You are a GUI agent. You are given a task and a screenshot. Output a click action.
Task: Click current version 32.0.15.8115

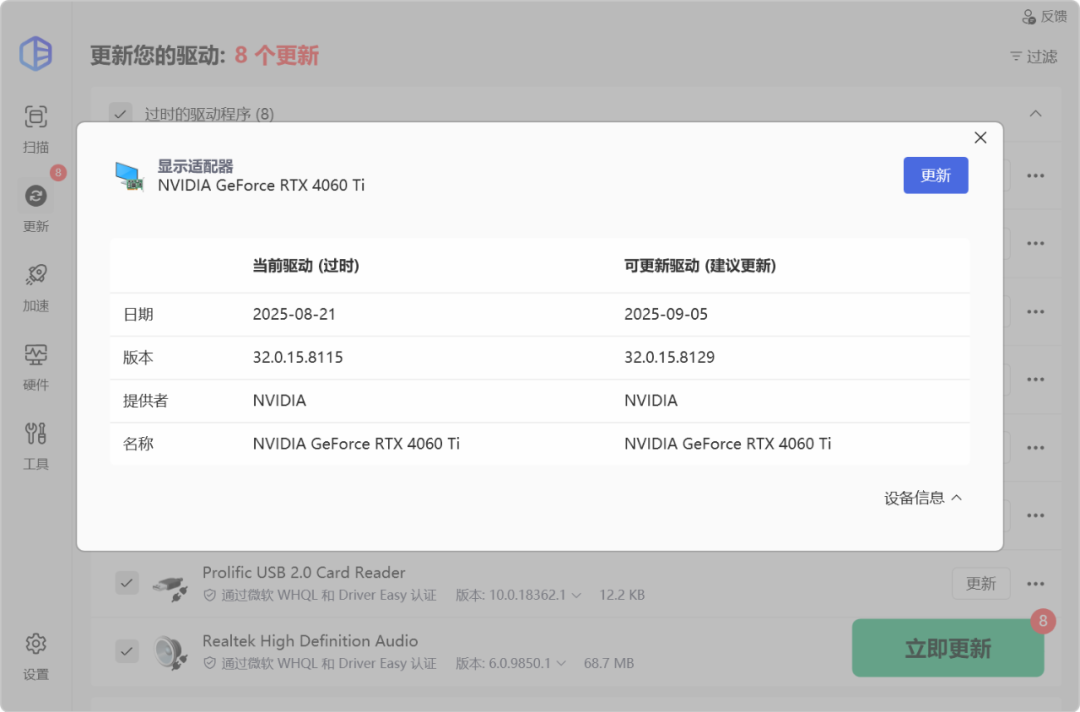click(298, 357)
